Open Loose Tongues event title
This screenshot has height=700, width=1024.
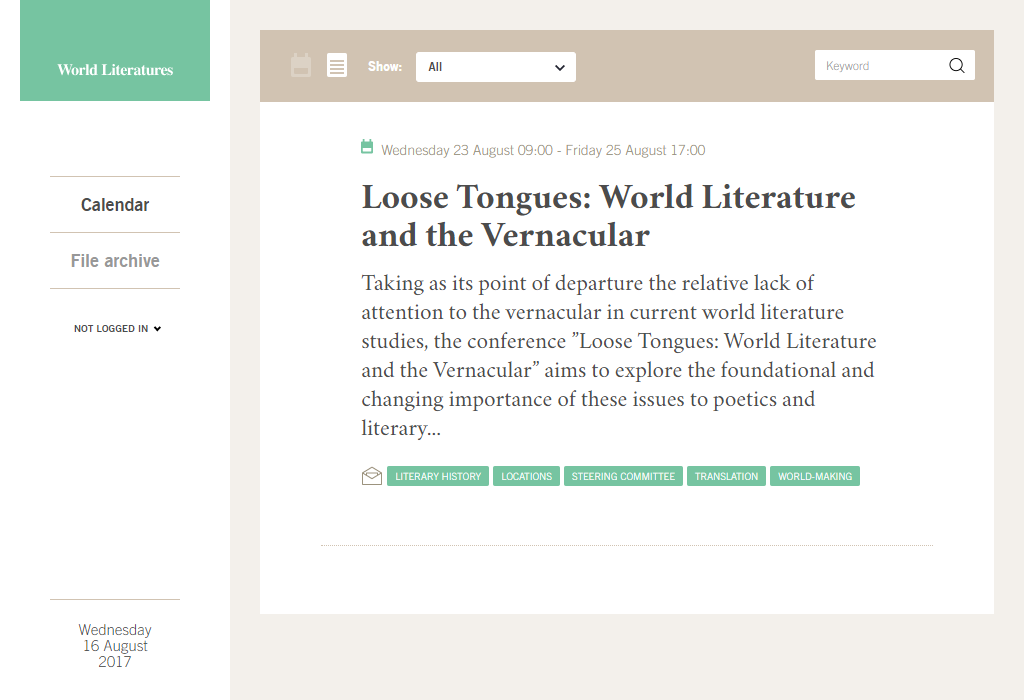tap(608, 215)
